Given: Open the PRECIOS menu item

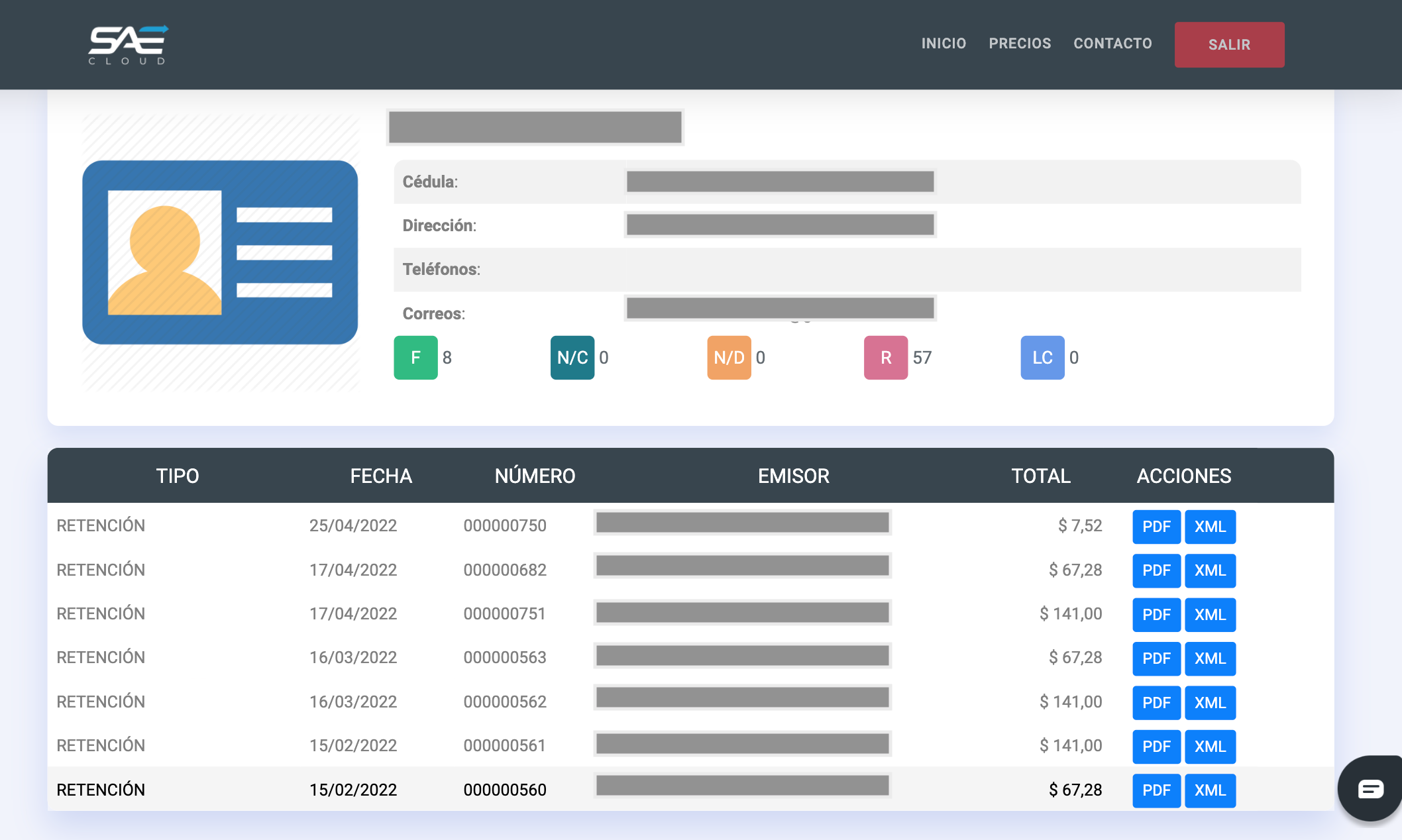Looking at the screenshot, I should pyautogui.click(x=1020, y=44).
